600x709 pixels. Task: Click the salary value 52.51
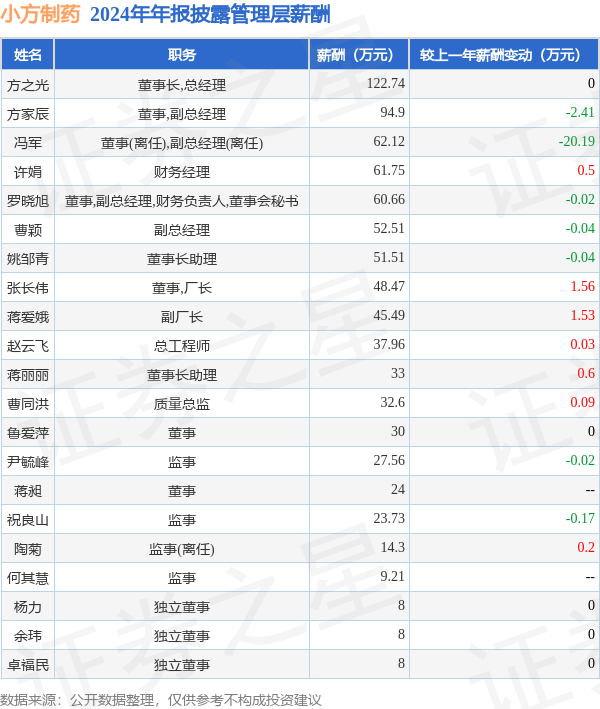click(389, 228)
